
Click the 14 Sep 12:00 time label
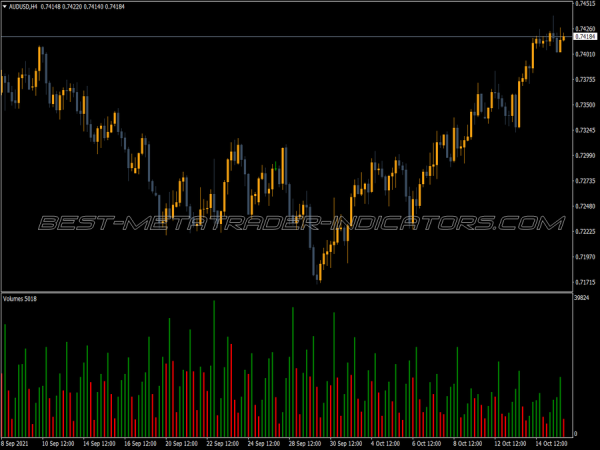99,444
